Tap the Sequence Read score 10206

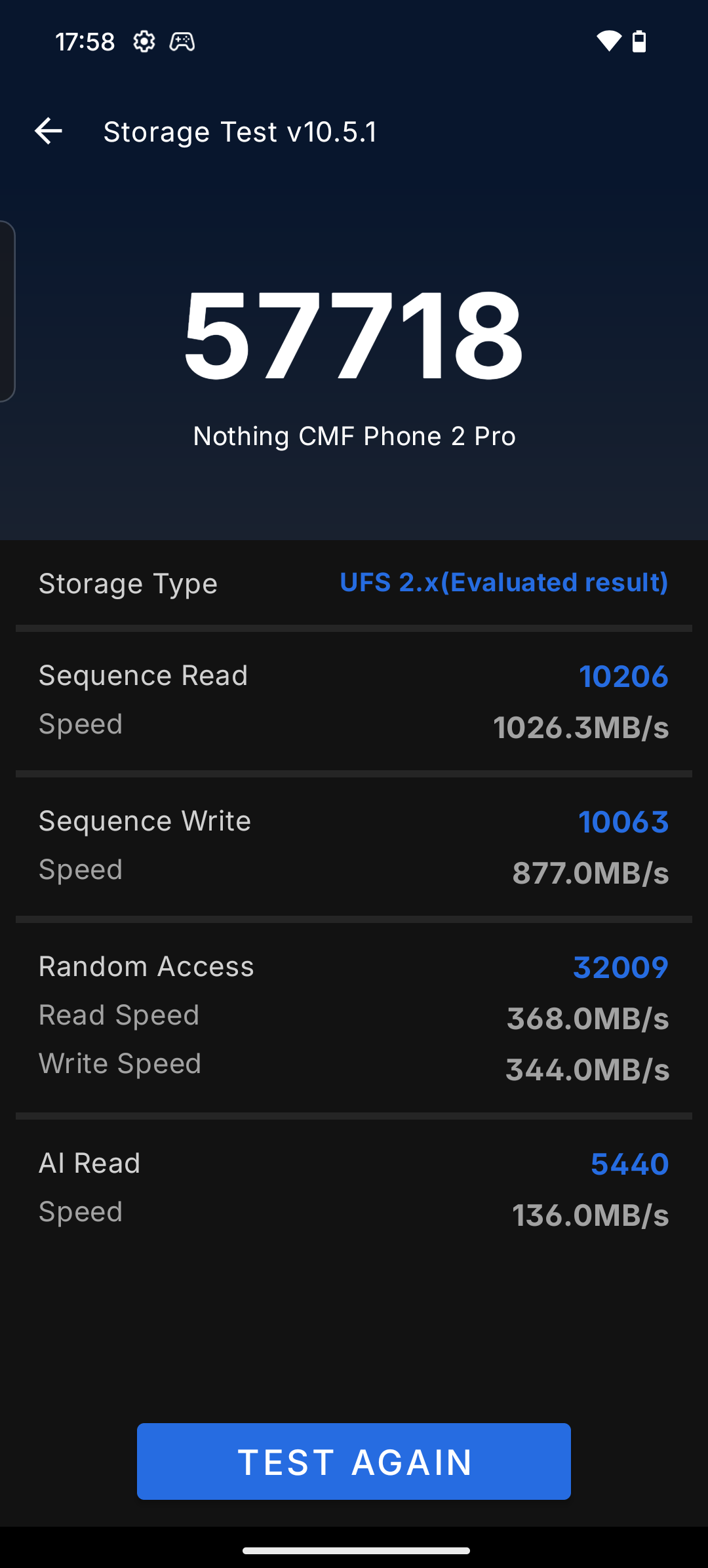coord(623,676)
